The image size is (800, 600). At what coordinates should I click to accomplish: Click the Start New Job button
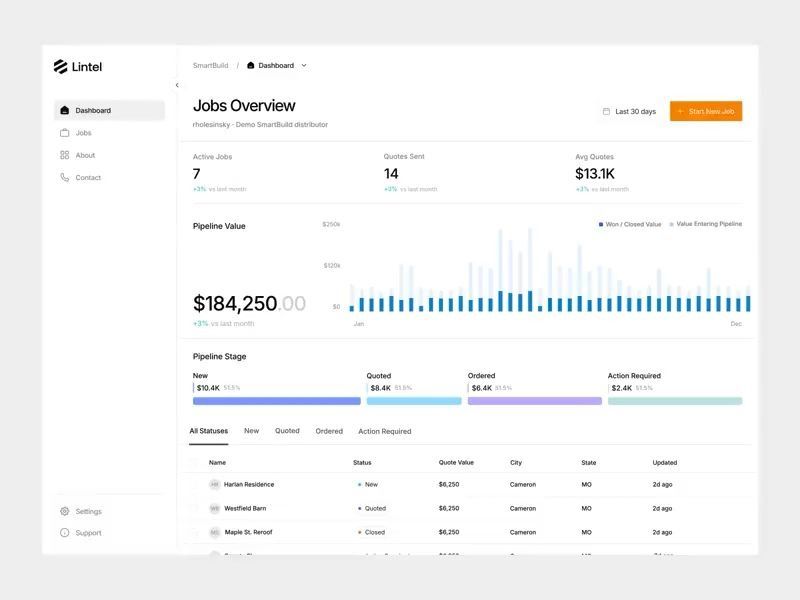(706, 111)
